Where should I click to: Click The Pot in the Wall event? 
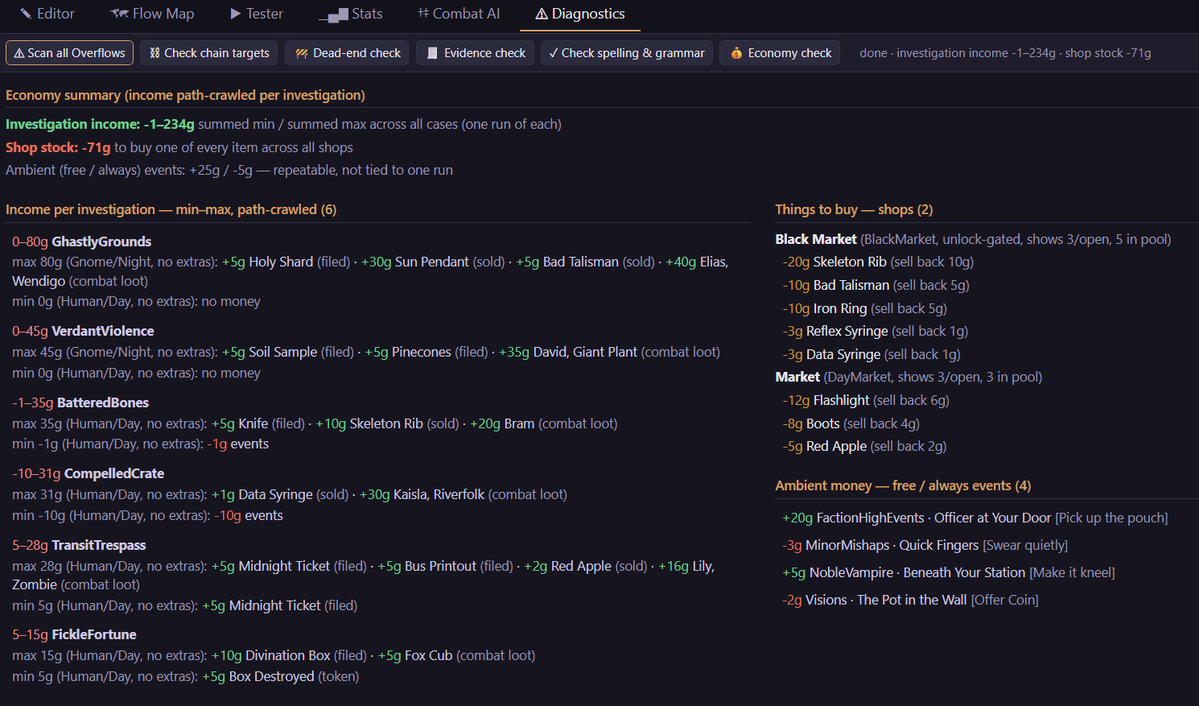click(x=911, y=600)
